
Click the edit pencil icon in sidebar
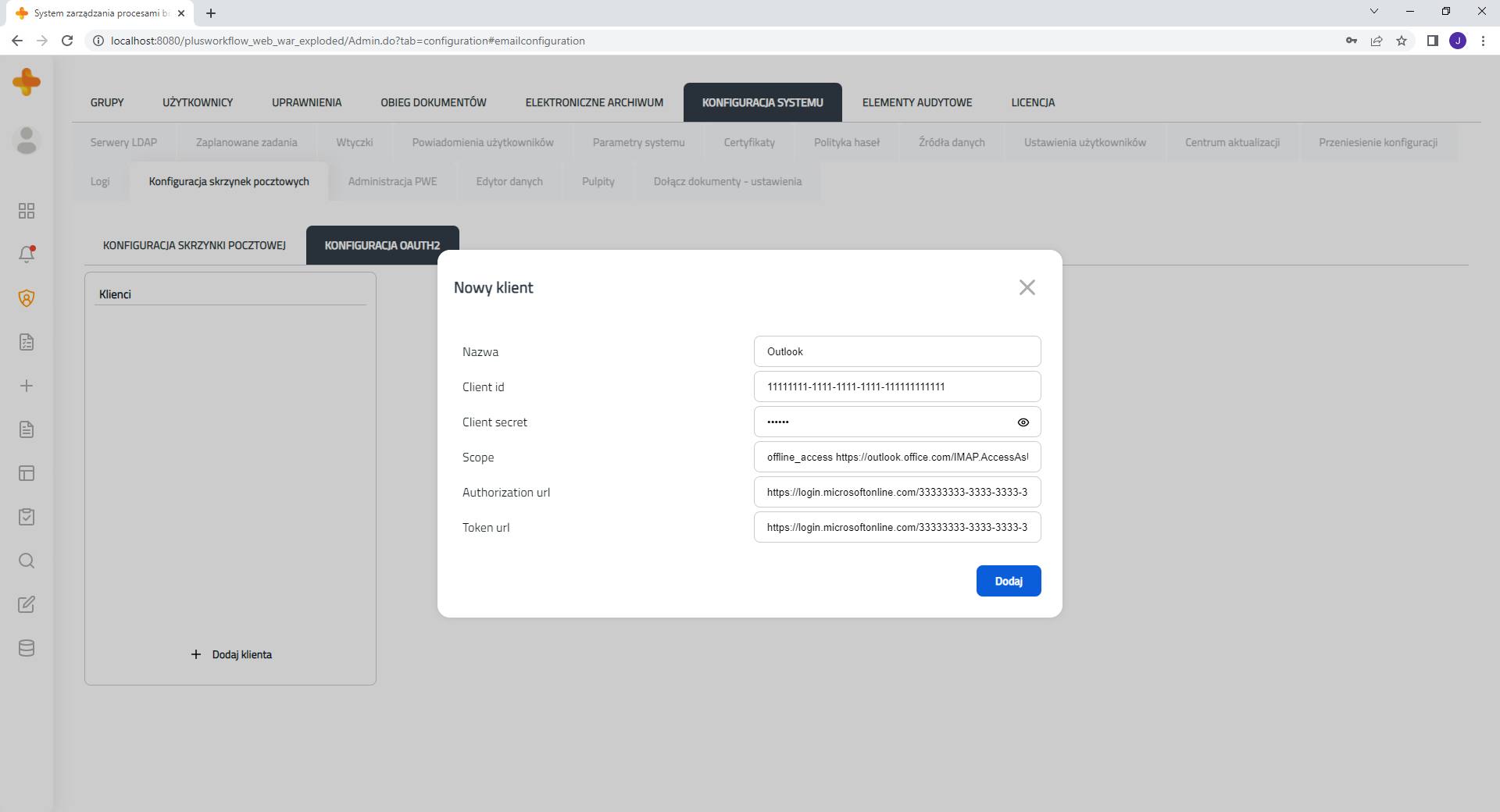[x=27, y=604]
